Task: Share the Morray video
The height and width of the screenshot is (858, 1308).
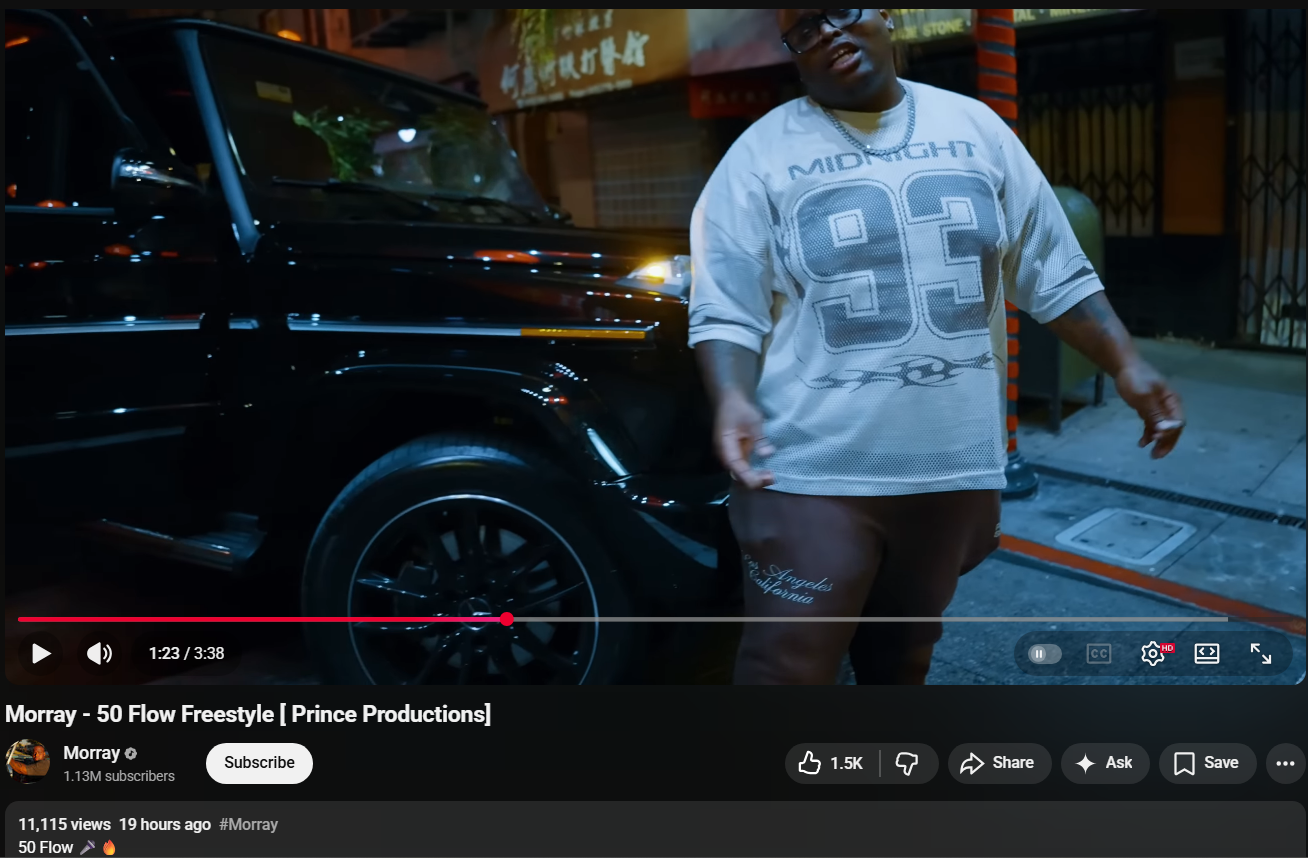Action: click(x=998, y=763)
